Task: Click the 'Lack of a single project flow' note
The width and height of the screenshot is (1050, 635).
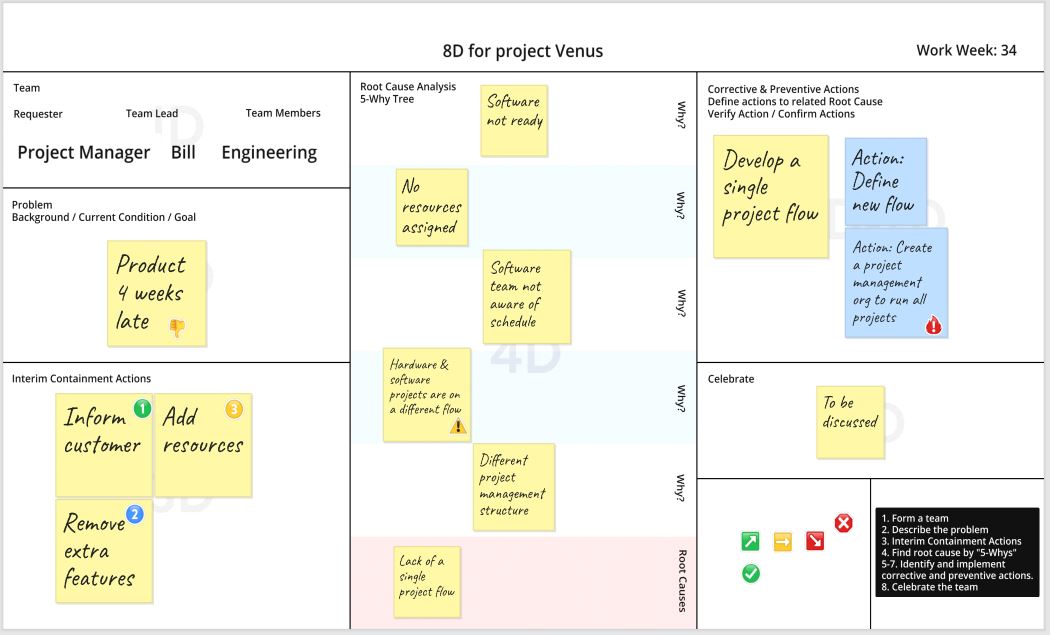Action: (427, 582)
